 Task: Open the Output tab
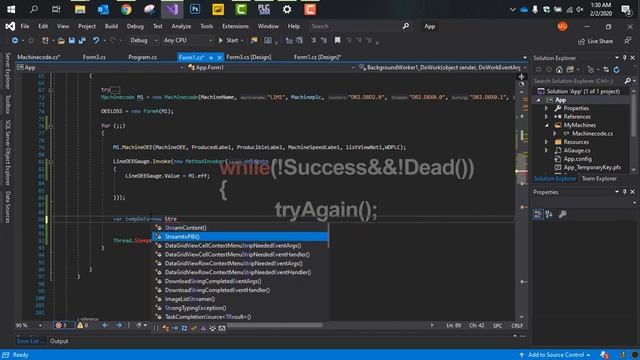tap(59, 341)
